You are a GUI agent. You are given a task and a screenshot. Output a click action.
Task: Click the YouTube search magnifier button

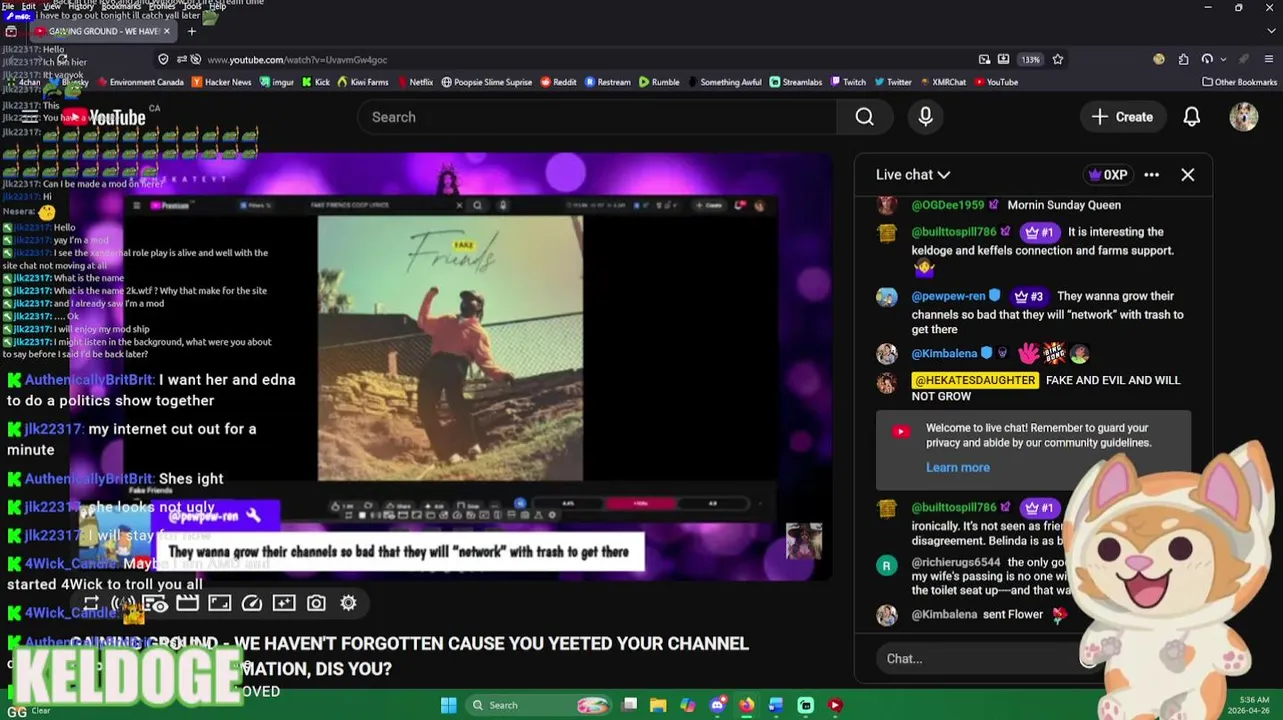pos(864,117)
